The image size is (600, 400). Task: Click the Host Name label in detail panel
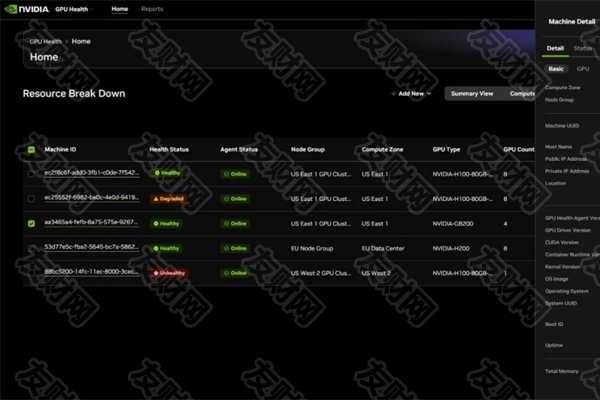(x=558, y=147)
